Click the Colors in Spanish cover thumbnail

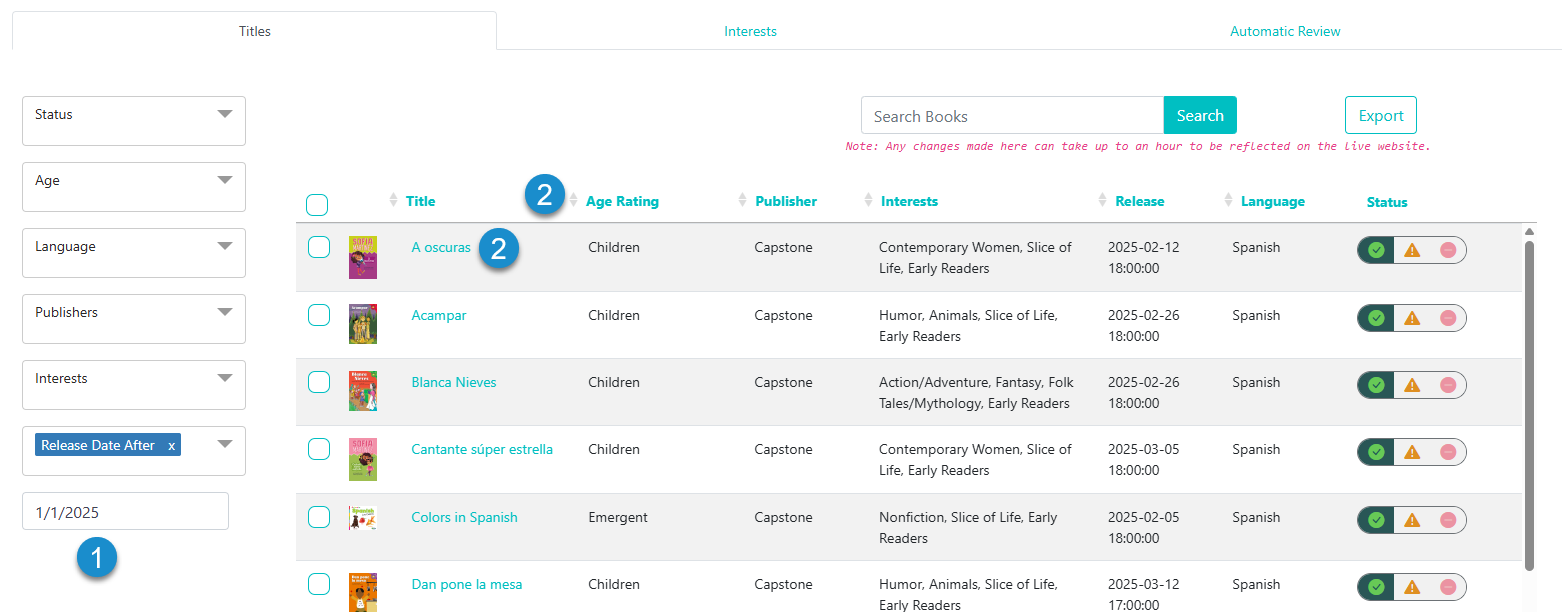click(x=363, y=517)
